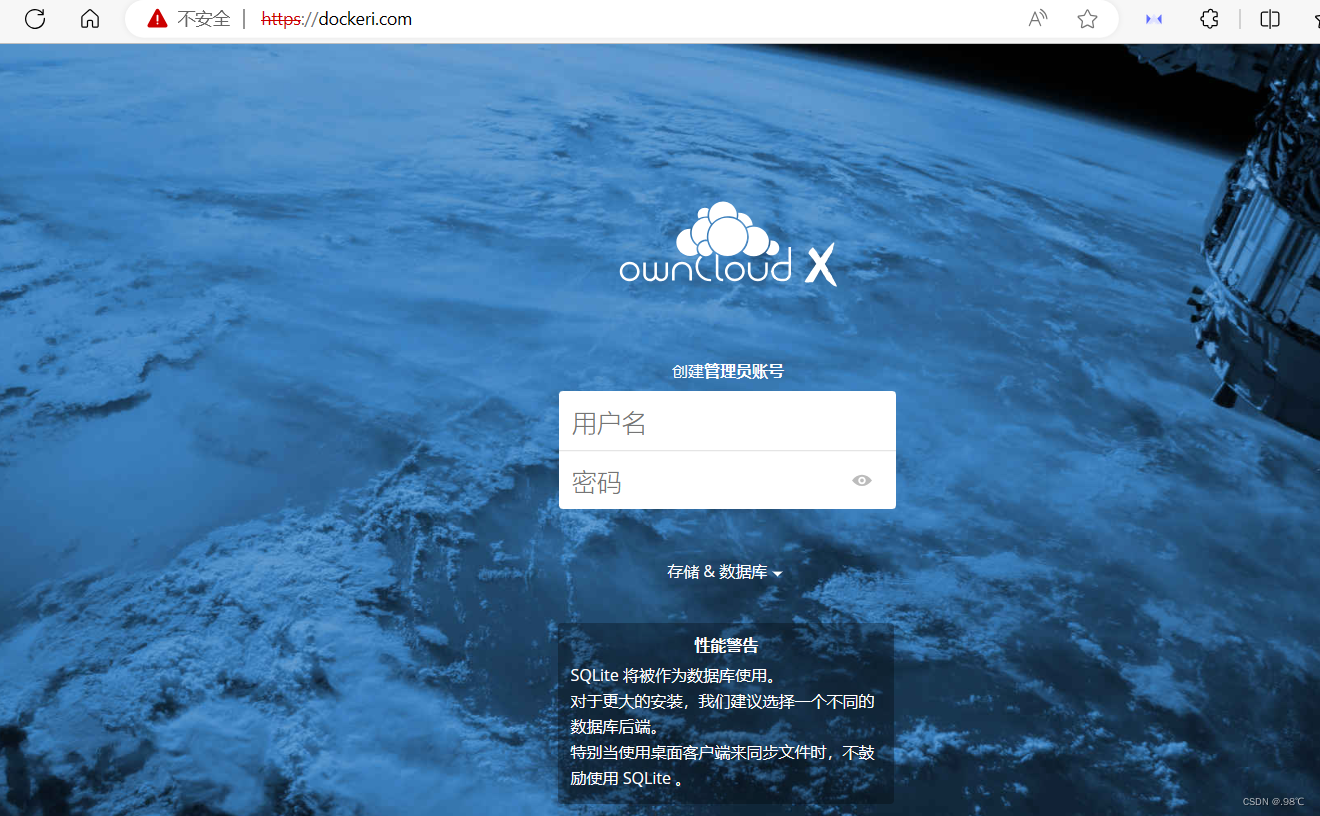Show password using the eye icon
Viewport: 1320px width, 816px height.
pyautogui.click(x=862, y=480)
